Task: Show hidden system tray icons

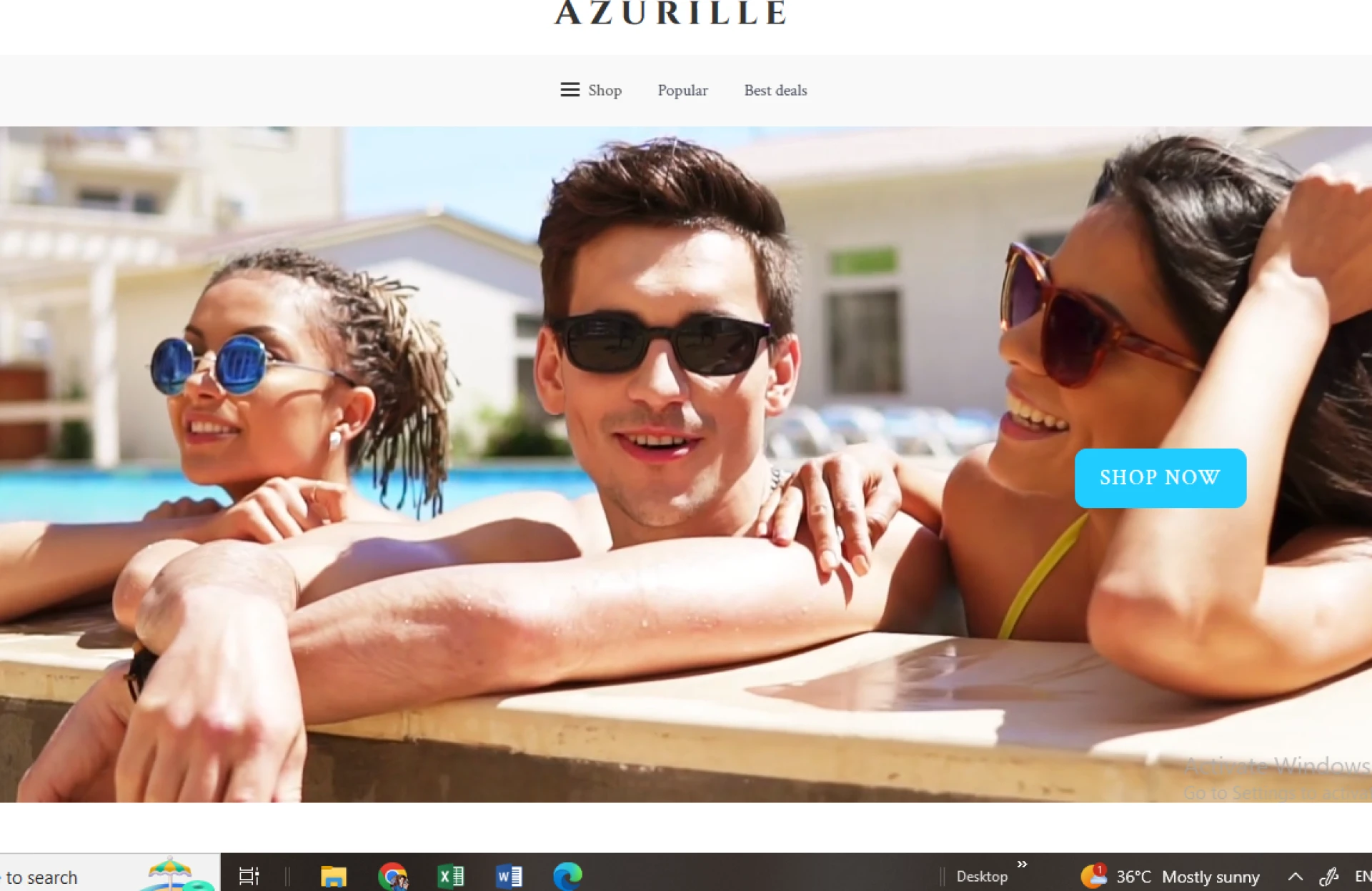Action: coord(1296,877)
